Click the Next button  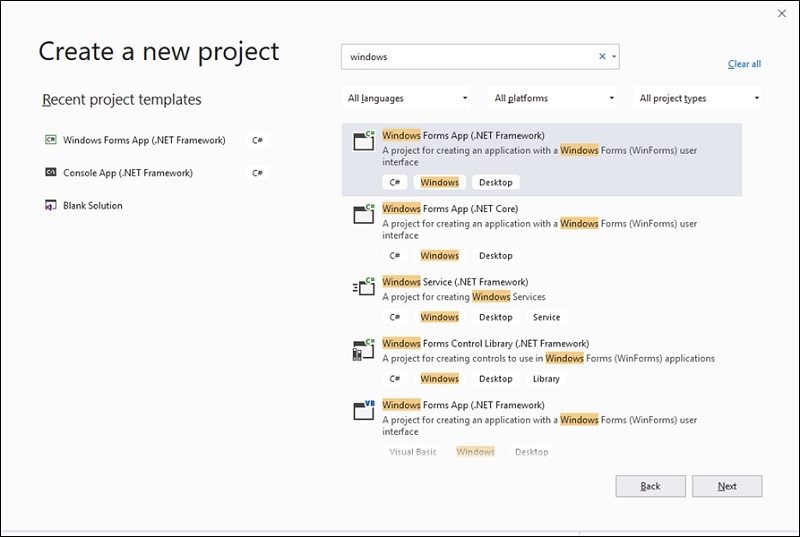(x=727, y=486)
